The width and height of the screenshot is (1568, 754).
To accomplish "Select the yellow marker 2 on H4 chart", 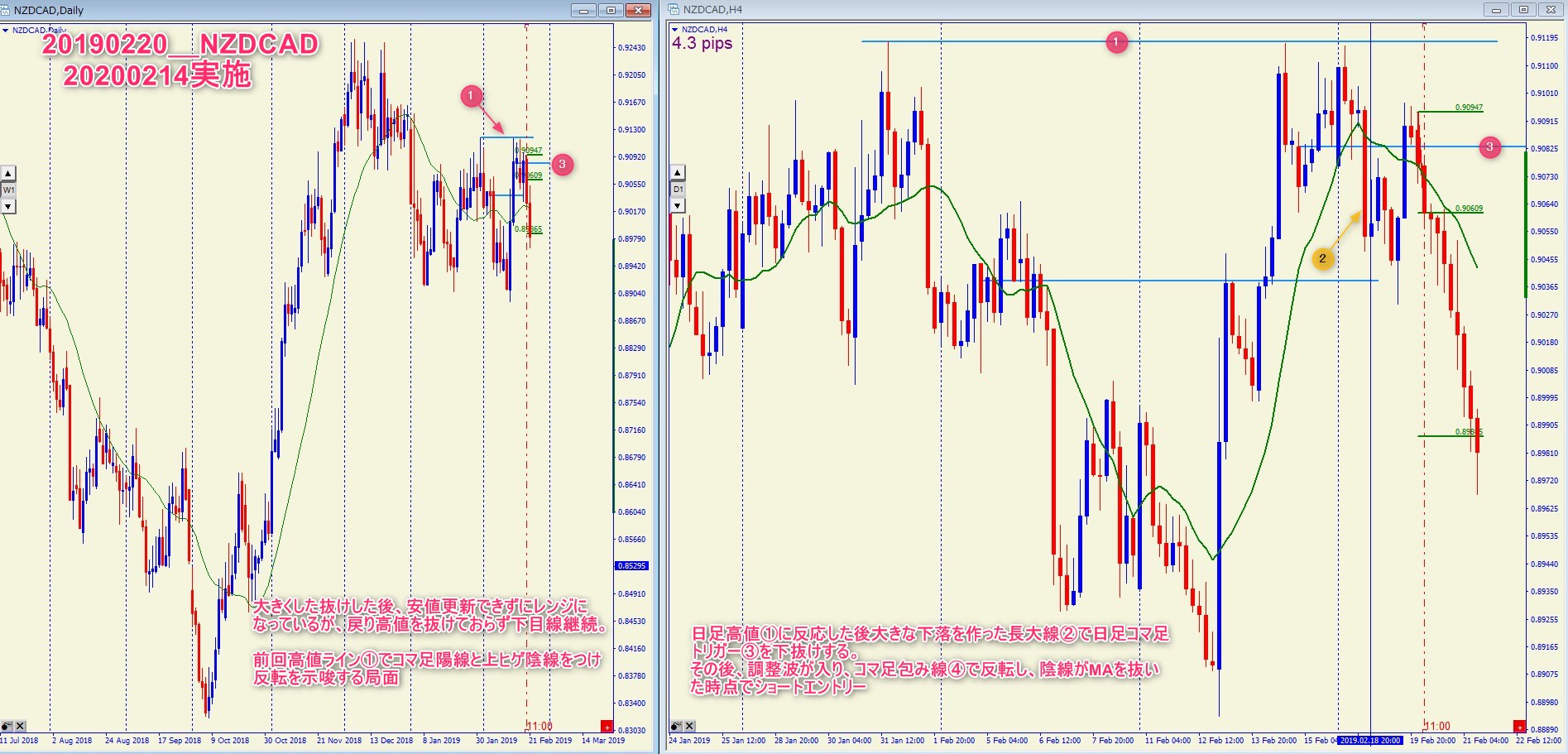I will tap(1322, 258).
